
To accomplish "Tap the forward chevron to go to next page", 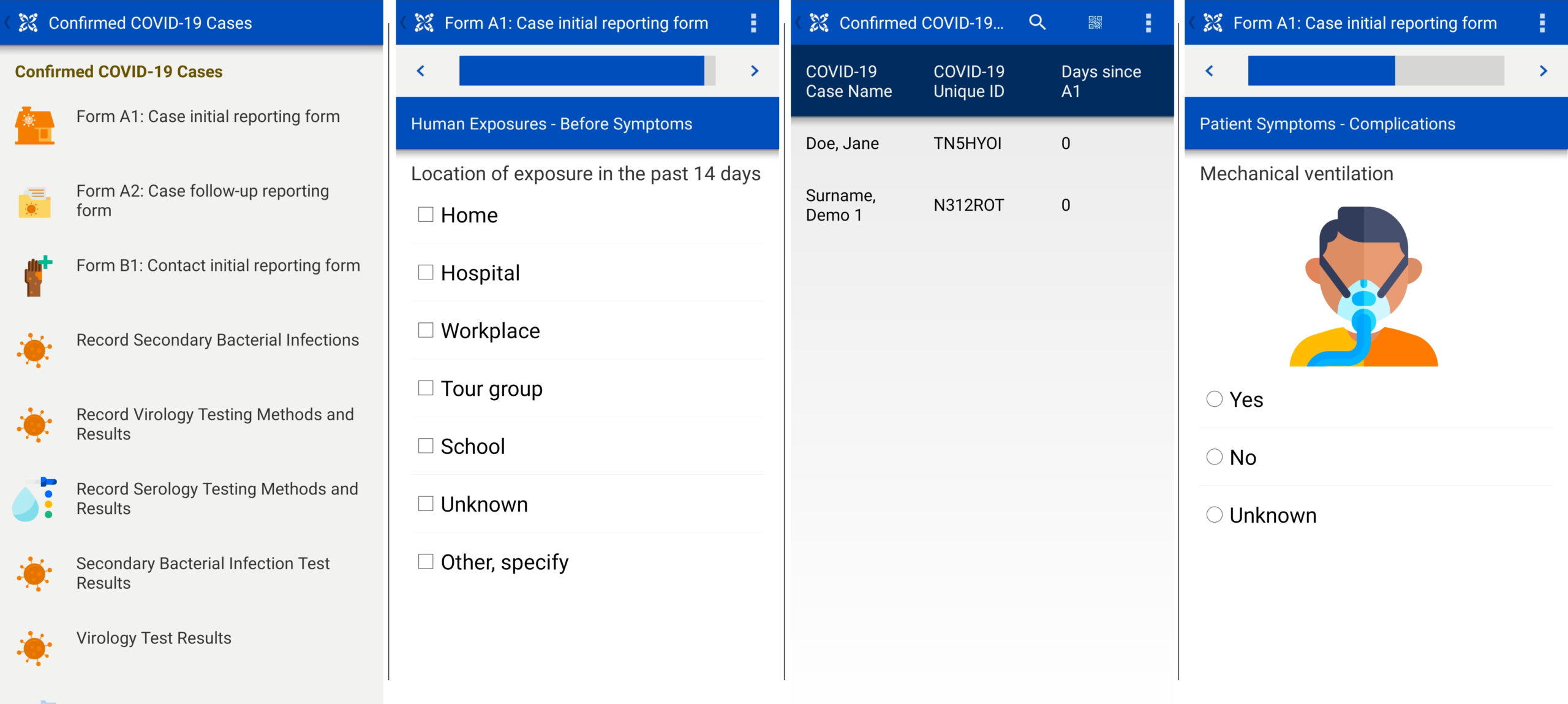I will [755, 70].
